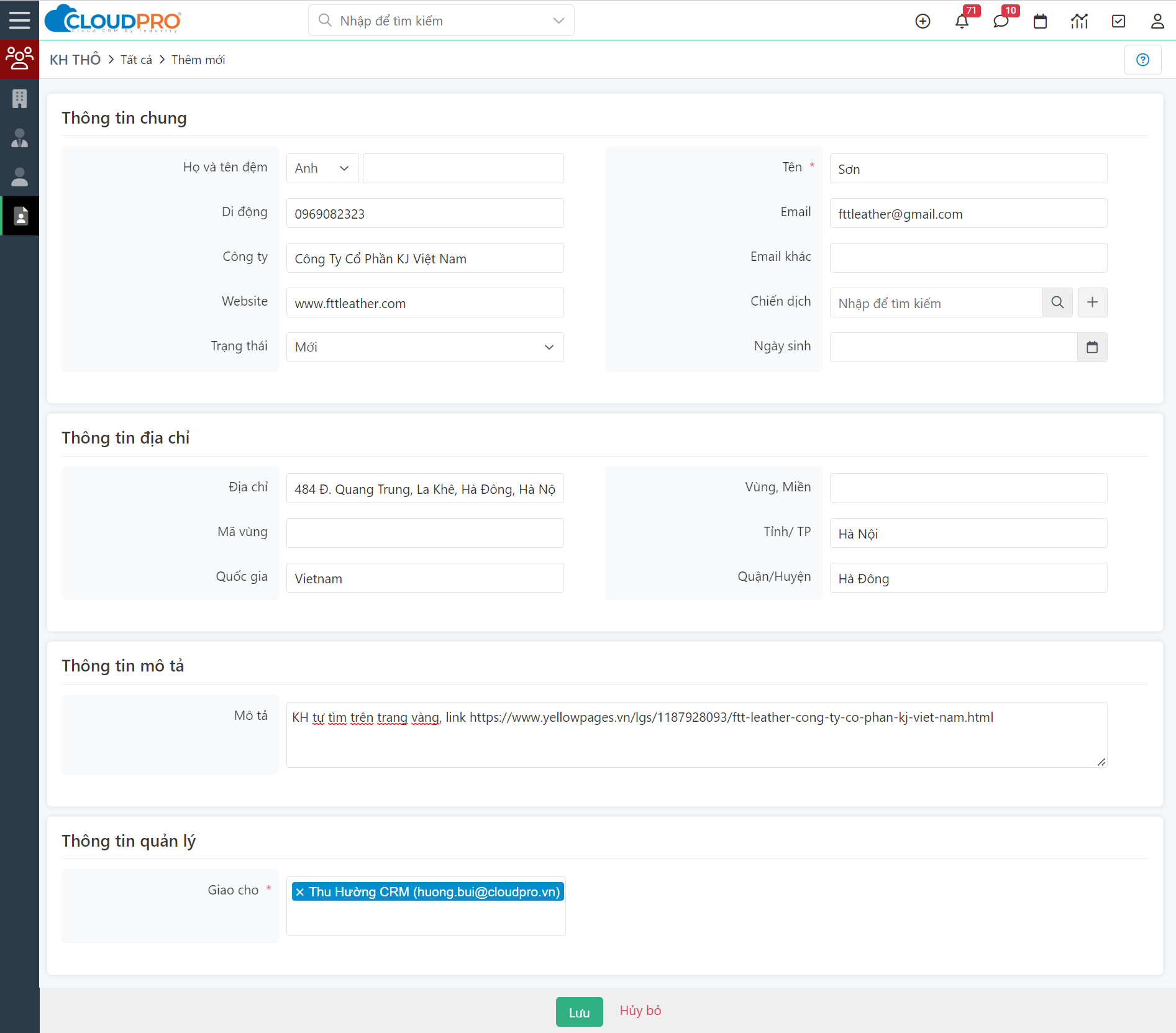Expand the global search dropdown arrow

tap(558, 20)
